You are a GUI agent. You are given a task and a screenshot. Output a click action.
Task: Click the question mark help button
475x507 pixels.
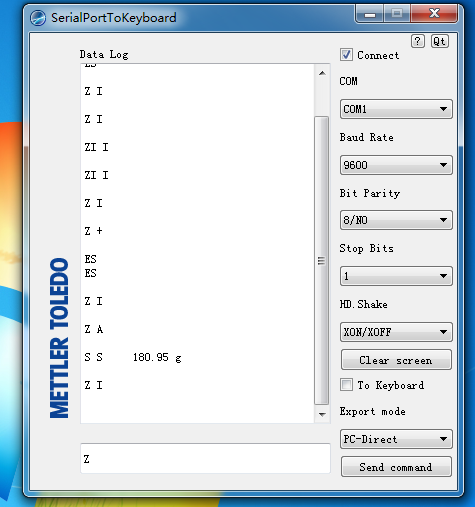418,41
